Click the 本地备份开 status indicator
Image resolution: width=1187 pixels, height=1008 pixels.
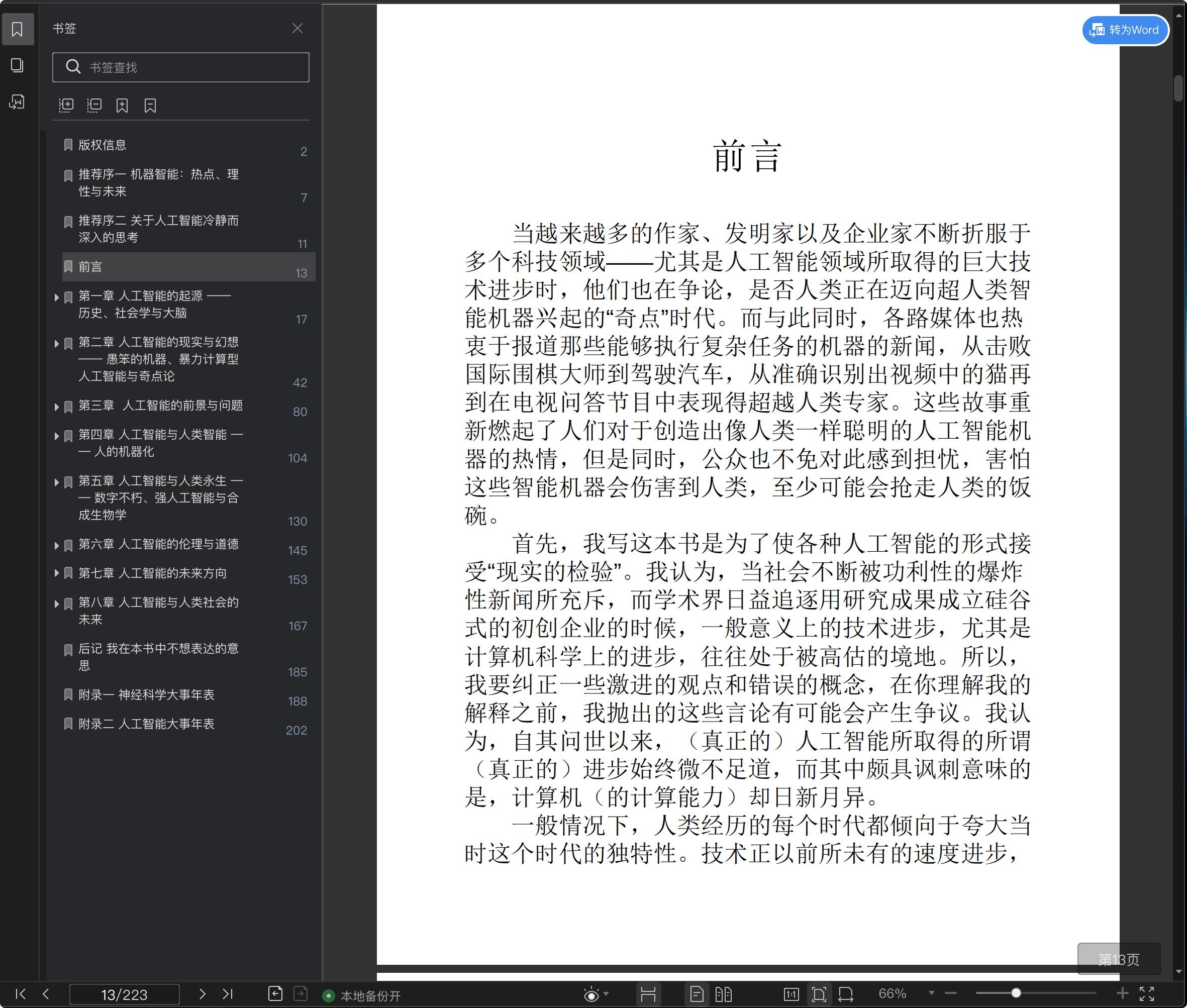click(362, 996)
